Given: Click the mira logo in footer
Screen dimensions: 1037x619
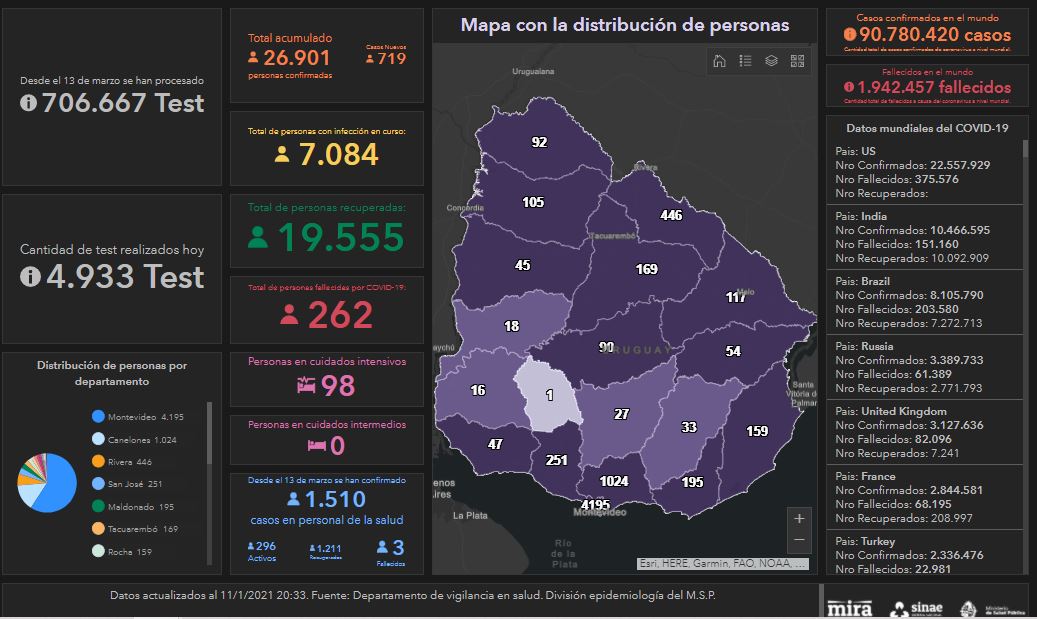Looking at the screenshot, I should pos(850,608).
